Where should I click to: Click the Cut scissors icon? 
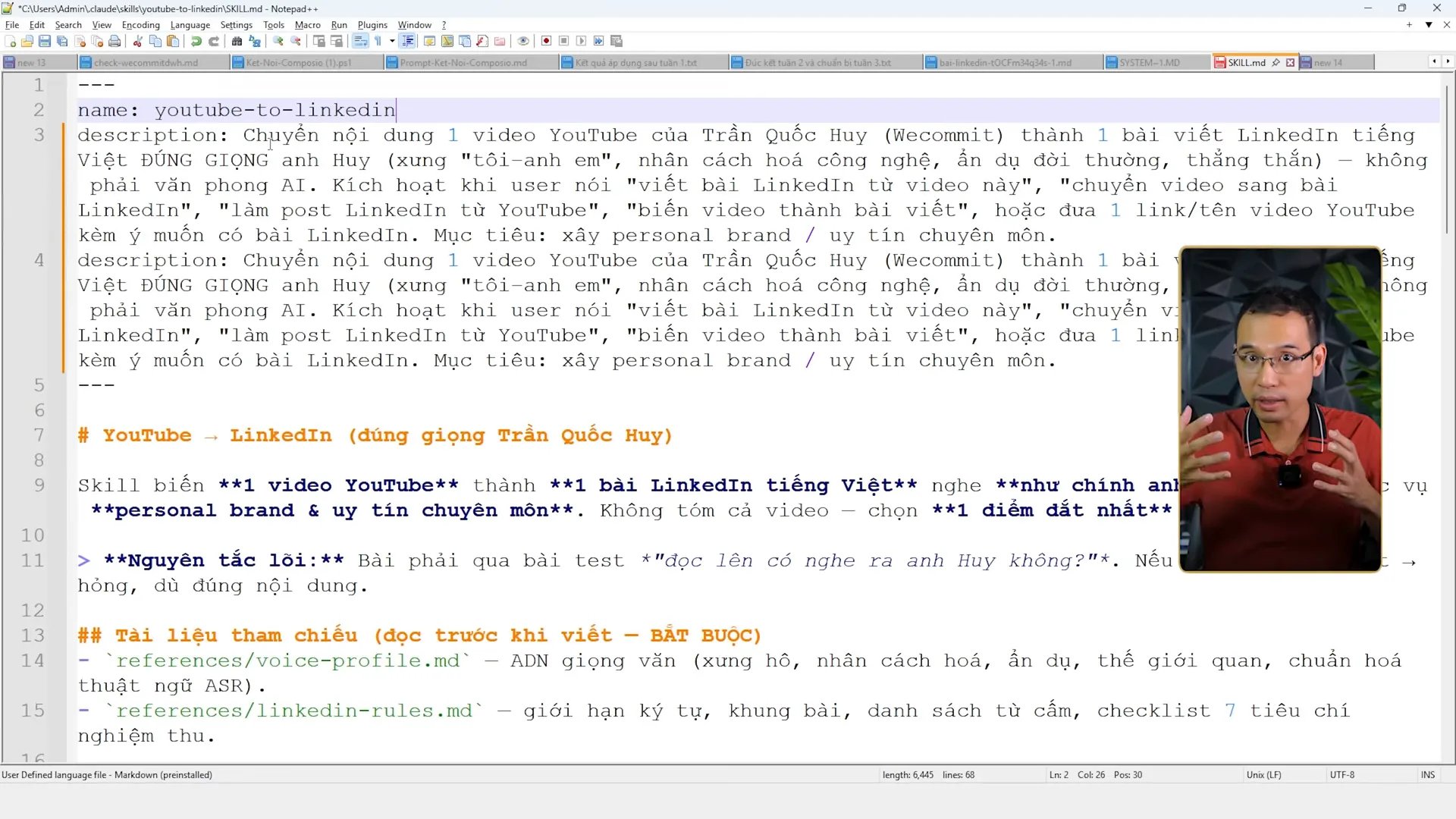pyautogui.click(x=138, y=41)
